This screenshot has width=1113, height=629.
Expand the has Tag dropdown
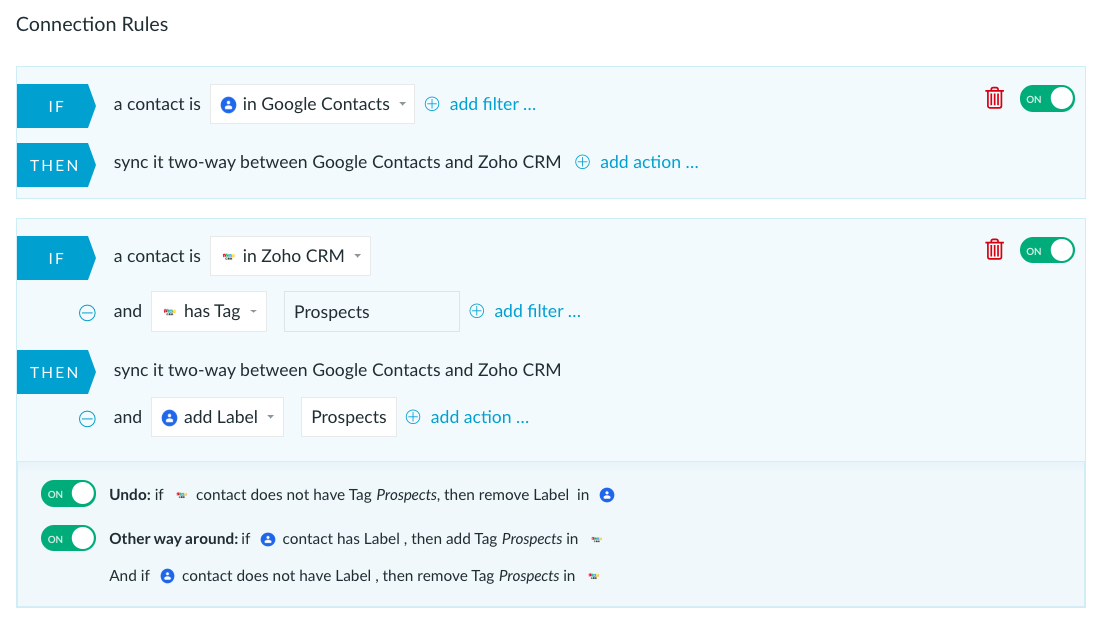pos(209,312)
